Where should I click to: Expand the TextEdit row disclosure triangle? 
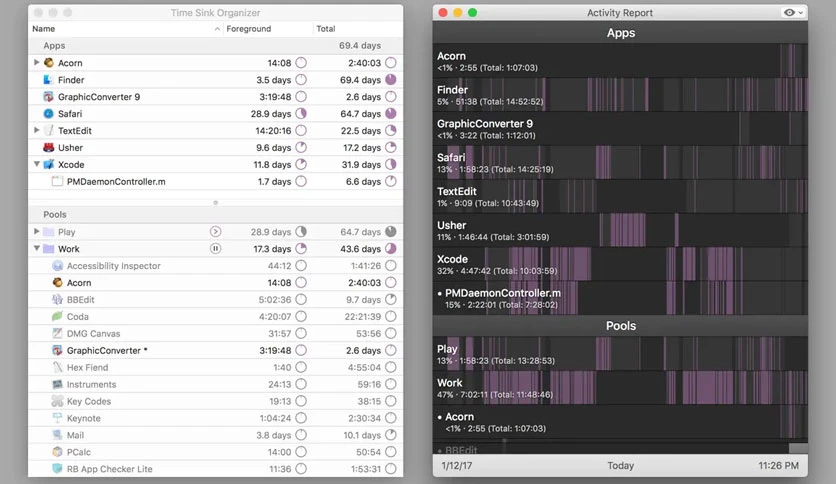36,131
